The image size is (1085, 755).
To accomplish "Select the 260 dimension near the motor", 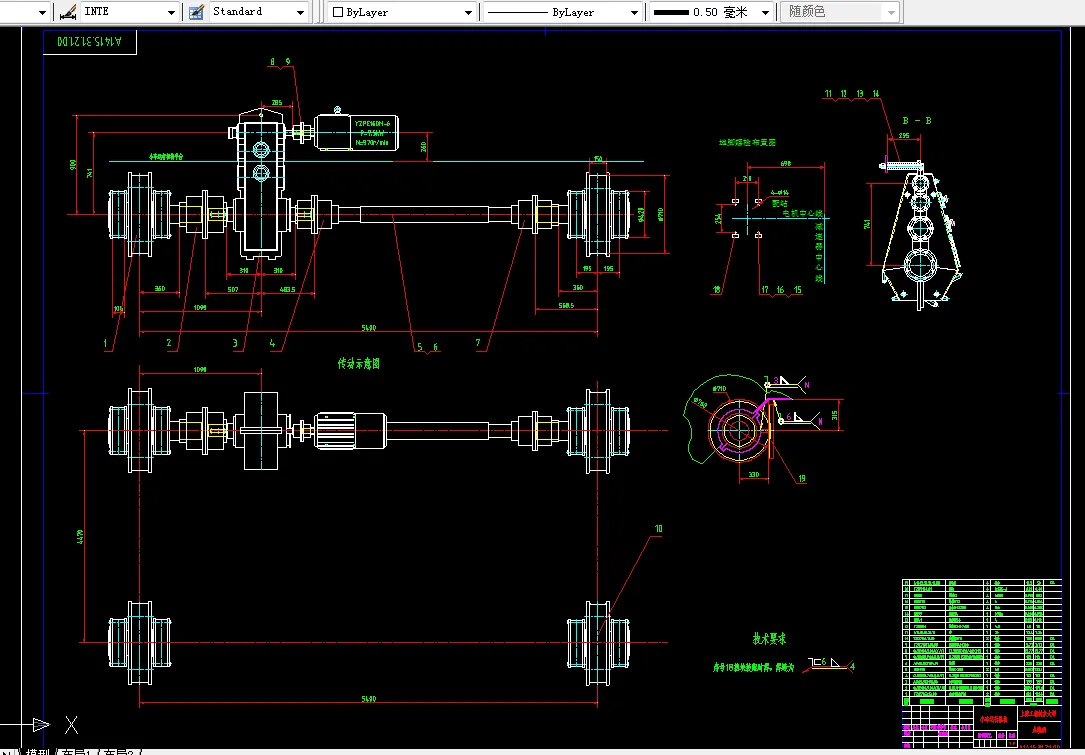I will [x=423, y=147].
